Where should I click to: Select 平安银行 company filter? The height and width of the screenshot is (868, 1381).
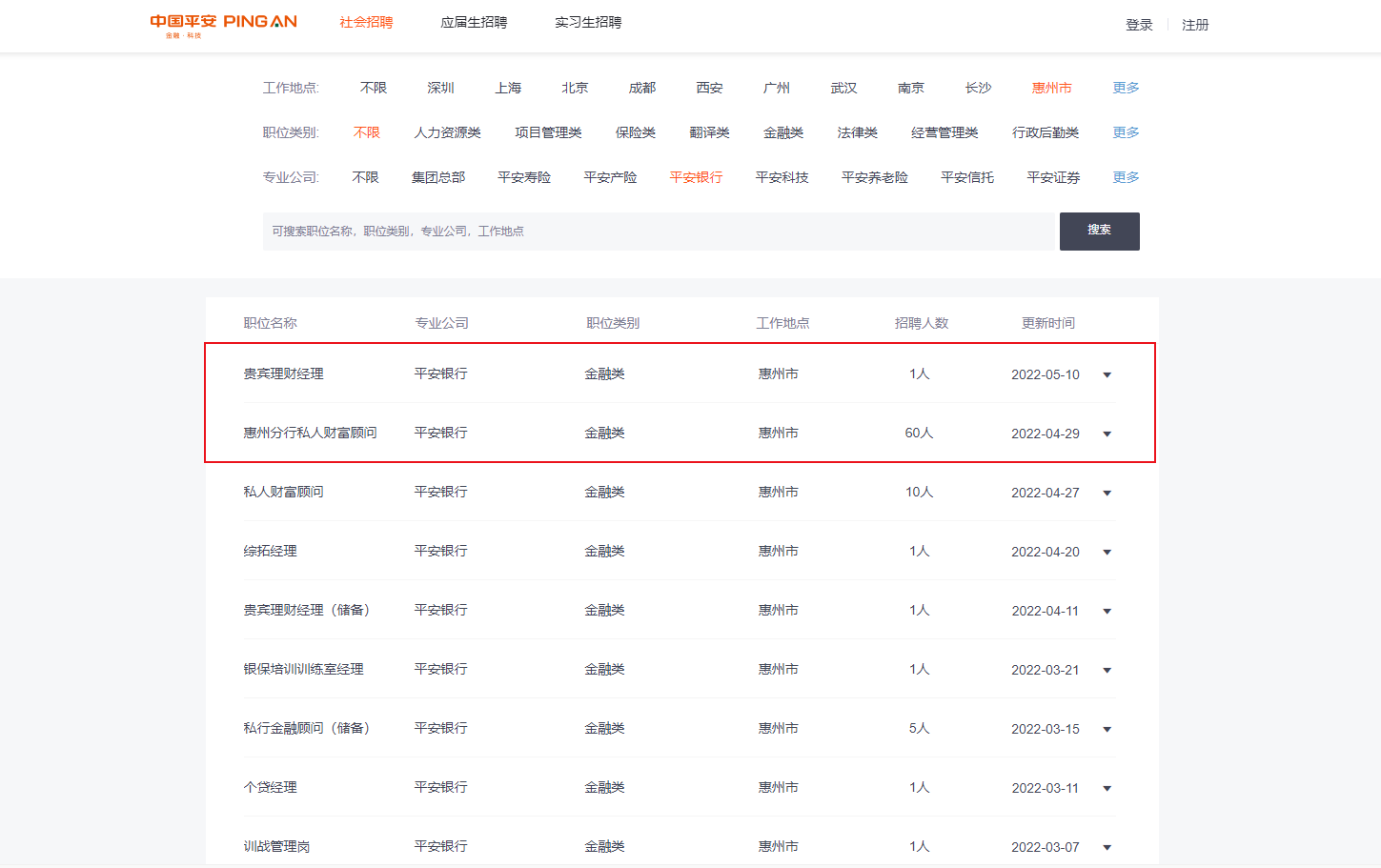pyautogui.click(x=696, y=177)
